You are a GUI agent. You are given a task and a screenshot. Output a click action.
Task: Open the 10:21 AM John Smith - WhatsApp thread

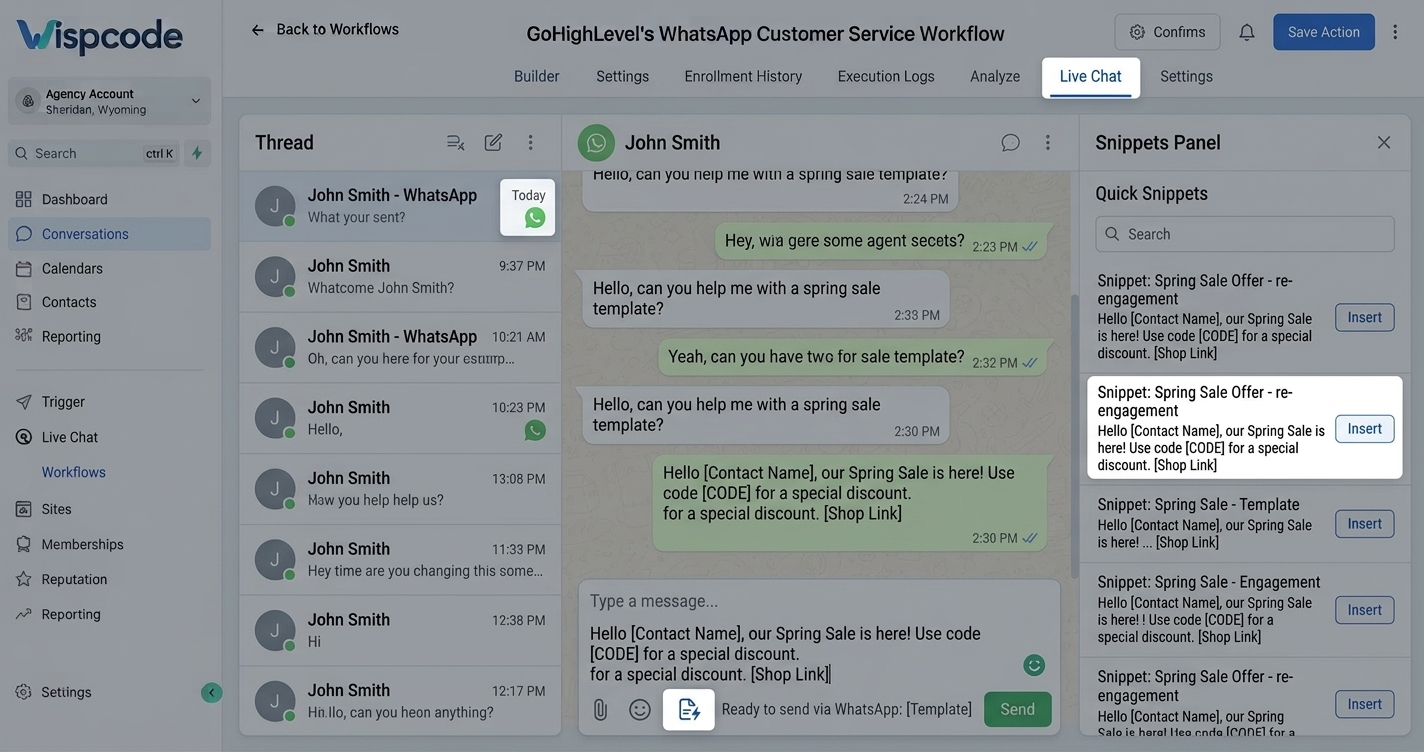click(400, 348)
